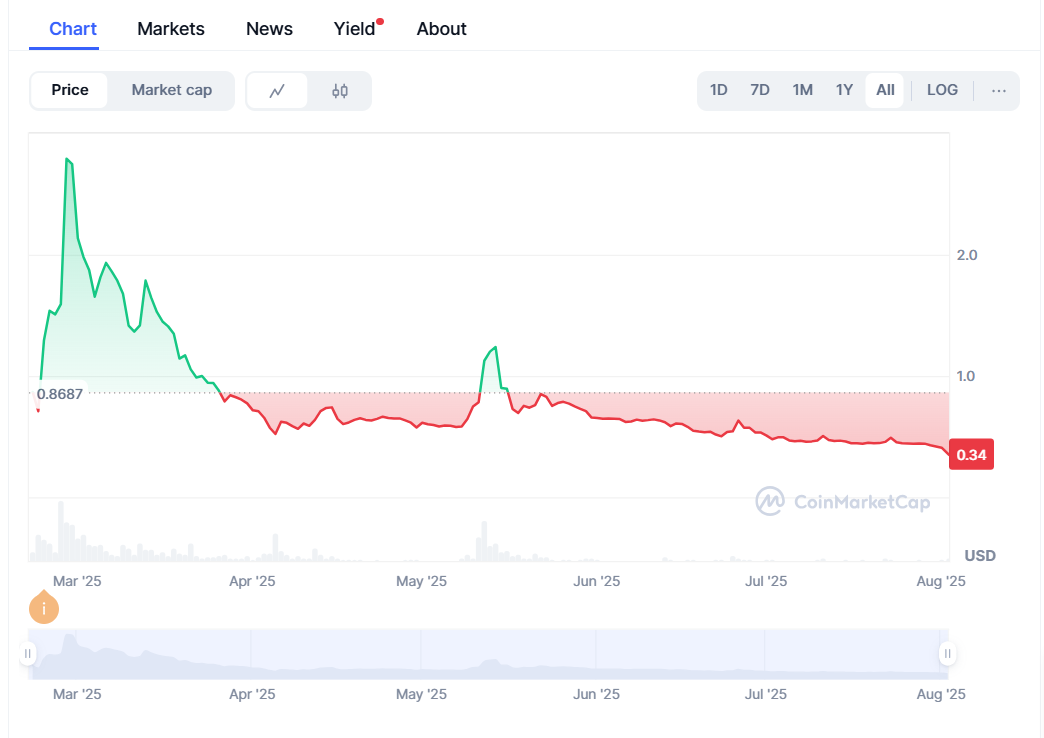
Task: Toggle the LOG scale option
Action: 942,90
